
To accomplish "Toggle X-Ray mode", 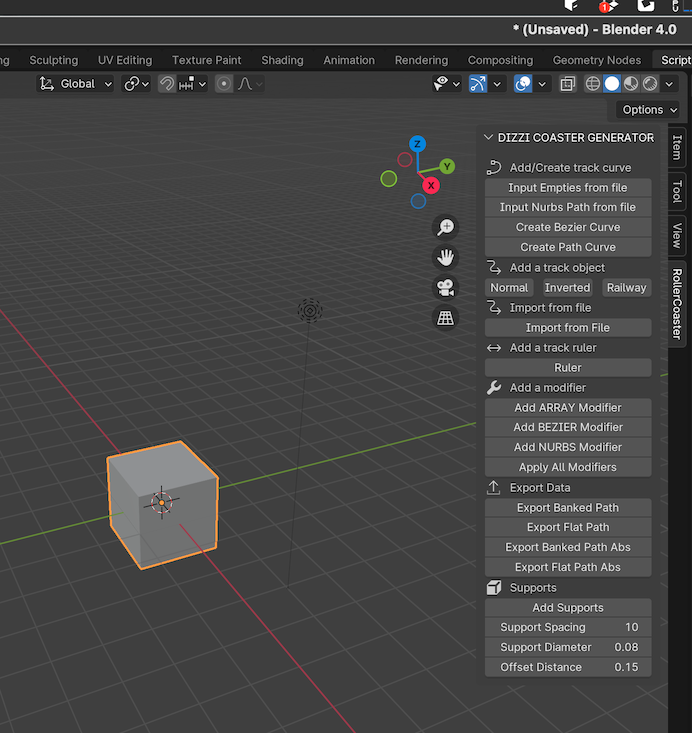I will (568, 84).
